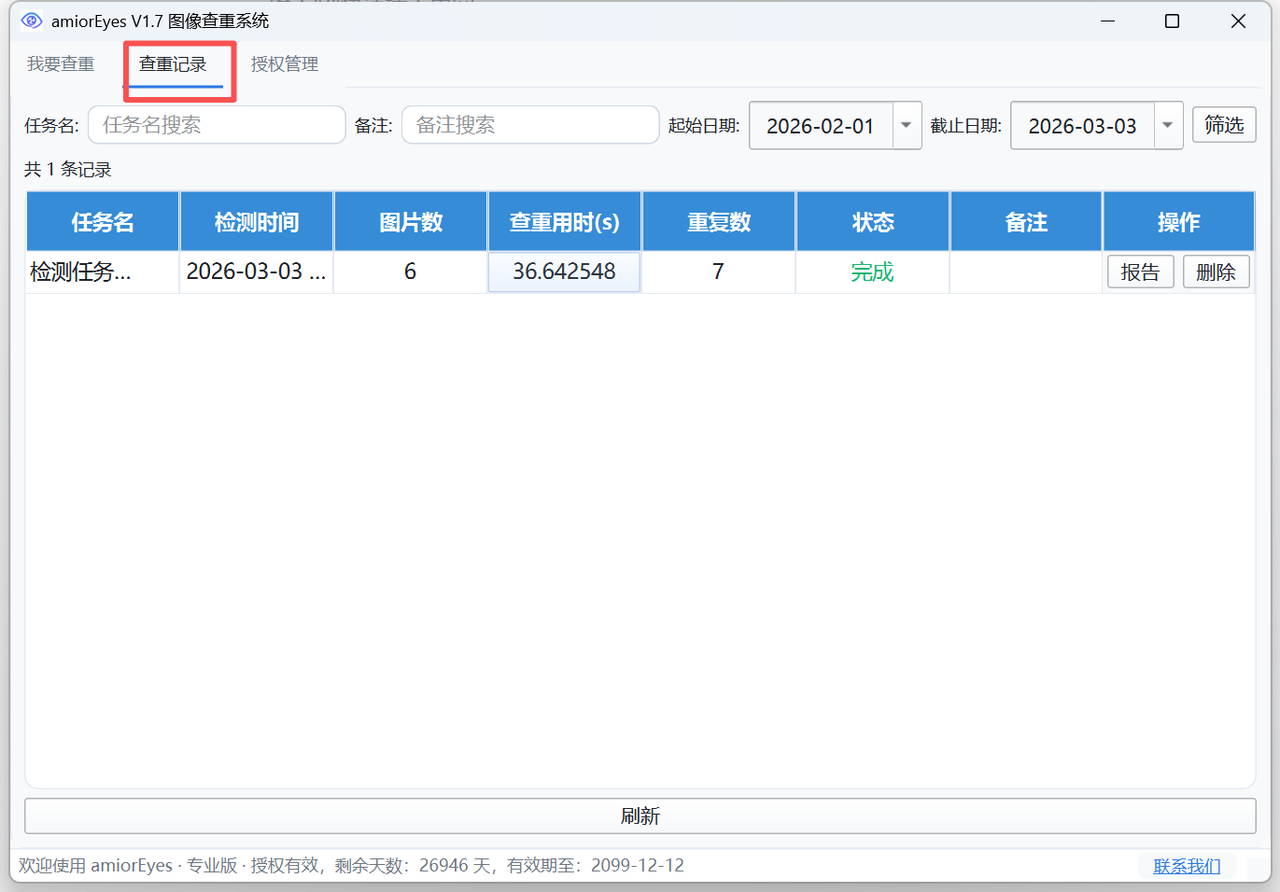
Task: Click the 重复数 column header
Action: click(718, 221)
